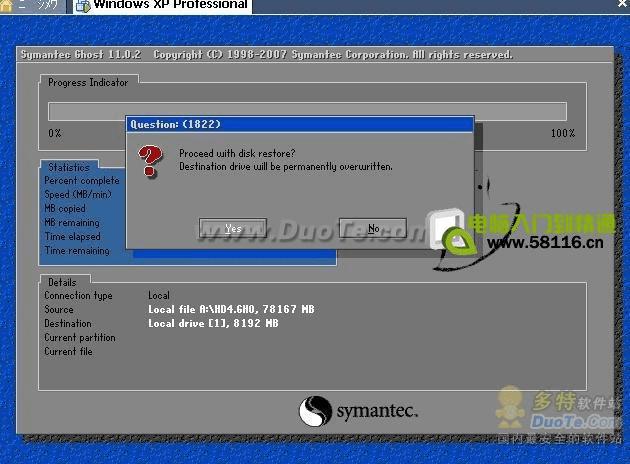Click the 'Time remaining' label
The width and height of the screenshot is (630, 464).
[77, 251]
